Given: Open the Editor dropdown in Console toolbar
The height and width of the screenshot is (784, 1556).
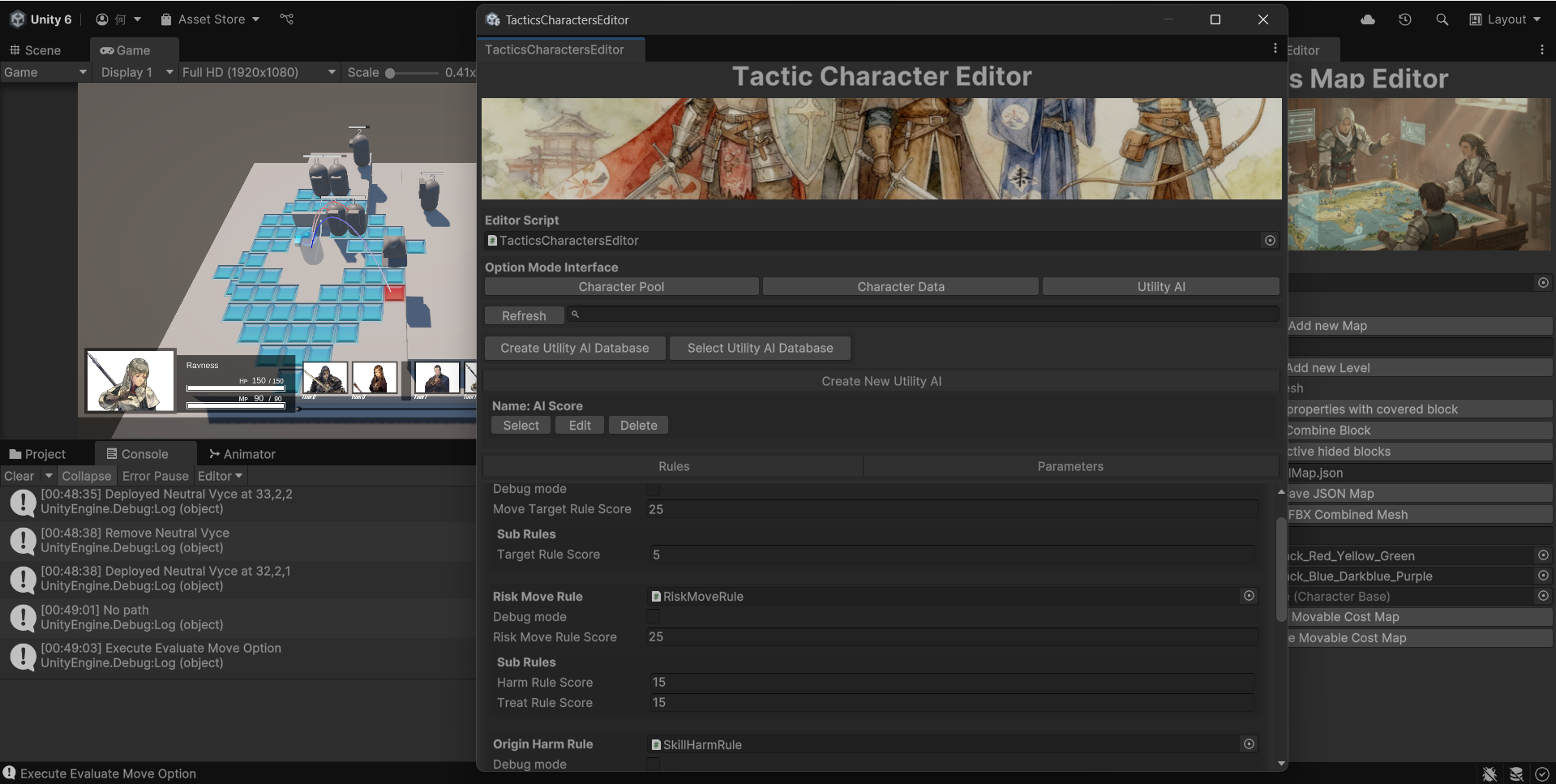Looking at the screenshot, I should [x=221, y=476].
